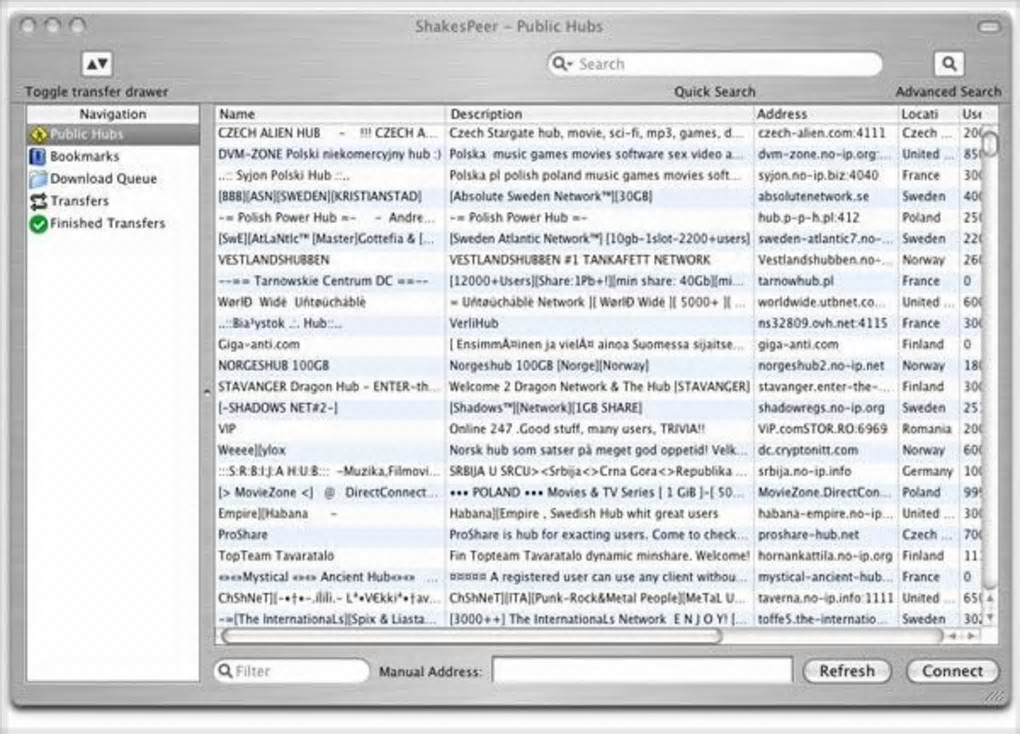Click address proshare-hub.net
Screen dimensions: 1020x734
pos(808,535)
